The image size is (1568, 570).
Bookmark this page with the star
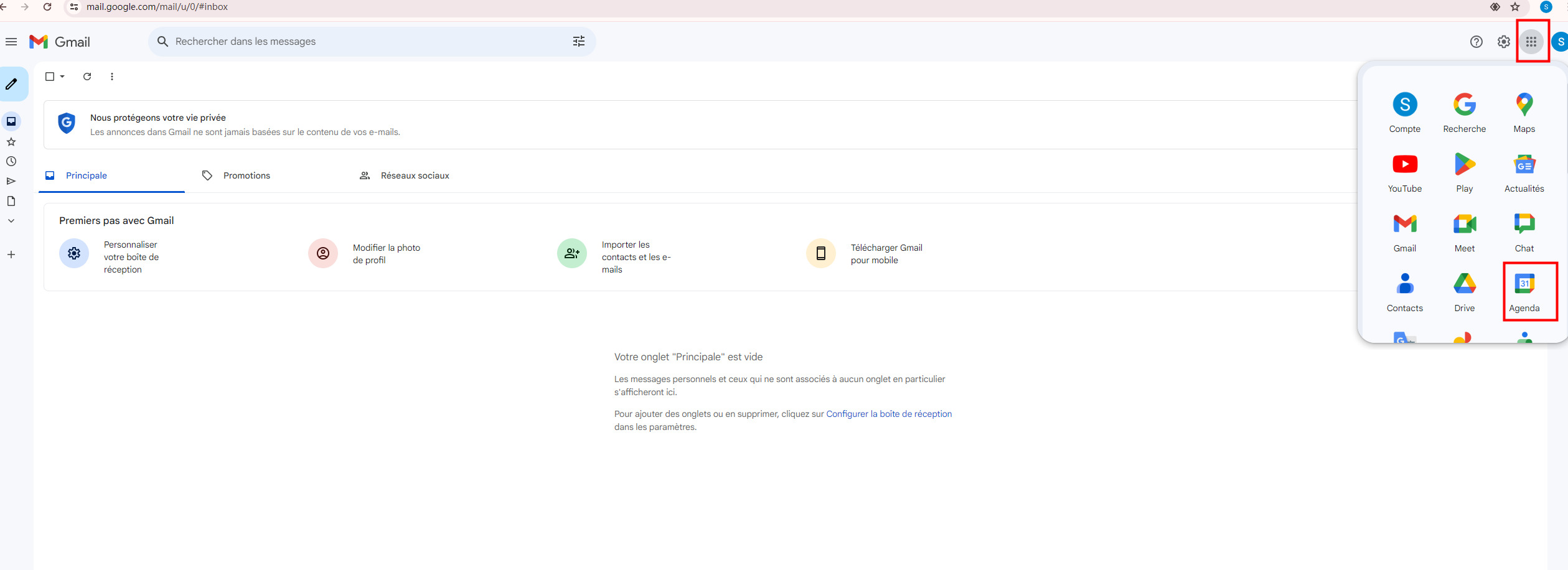[x=1515, y=7]
